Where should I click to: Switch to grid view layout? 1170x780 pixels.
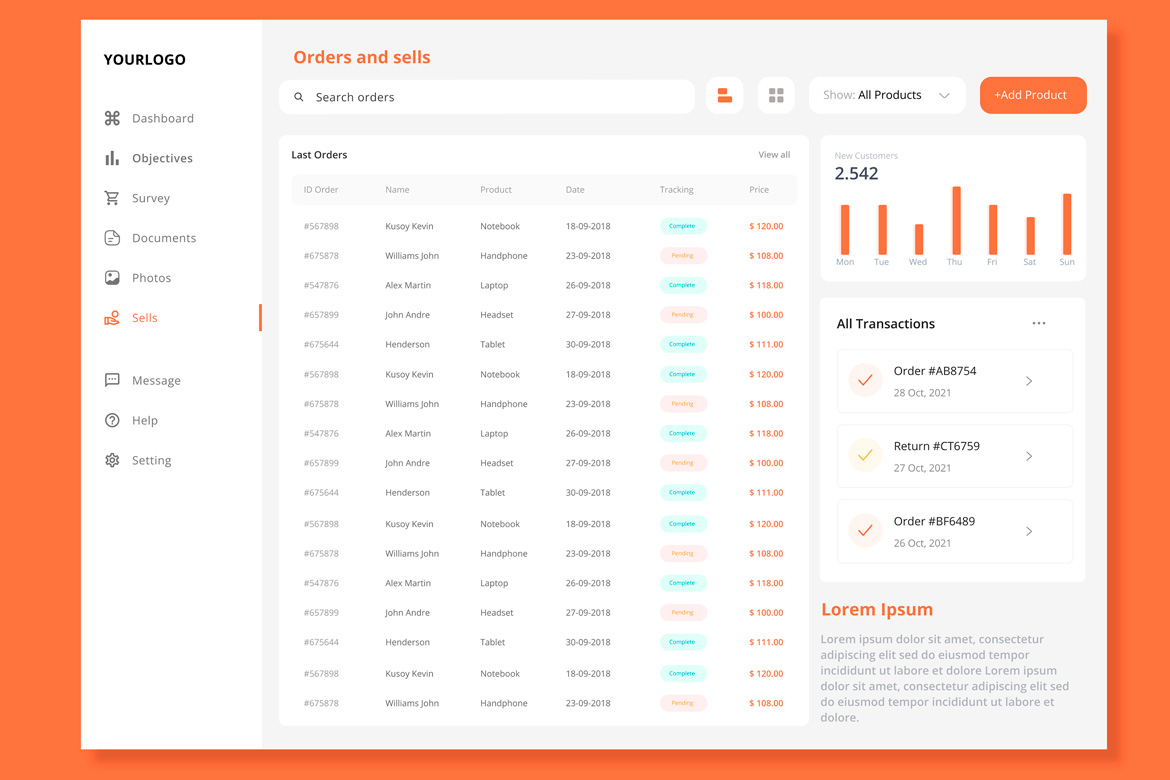776,95
